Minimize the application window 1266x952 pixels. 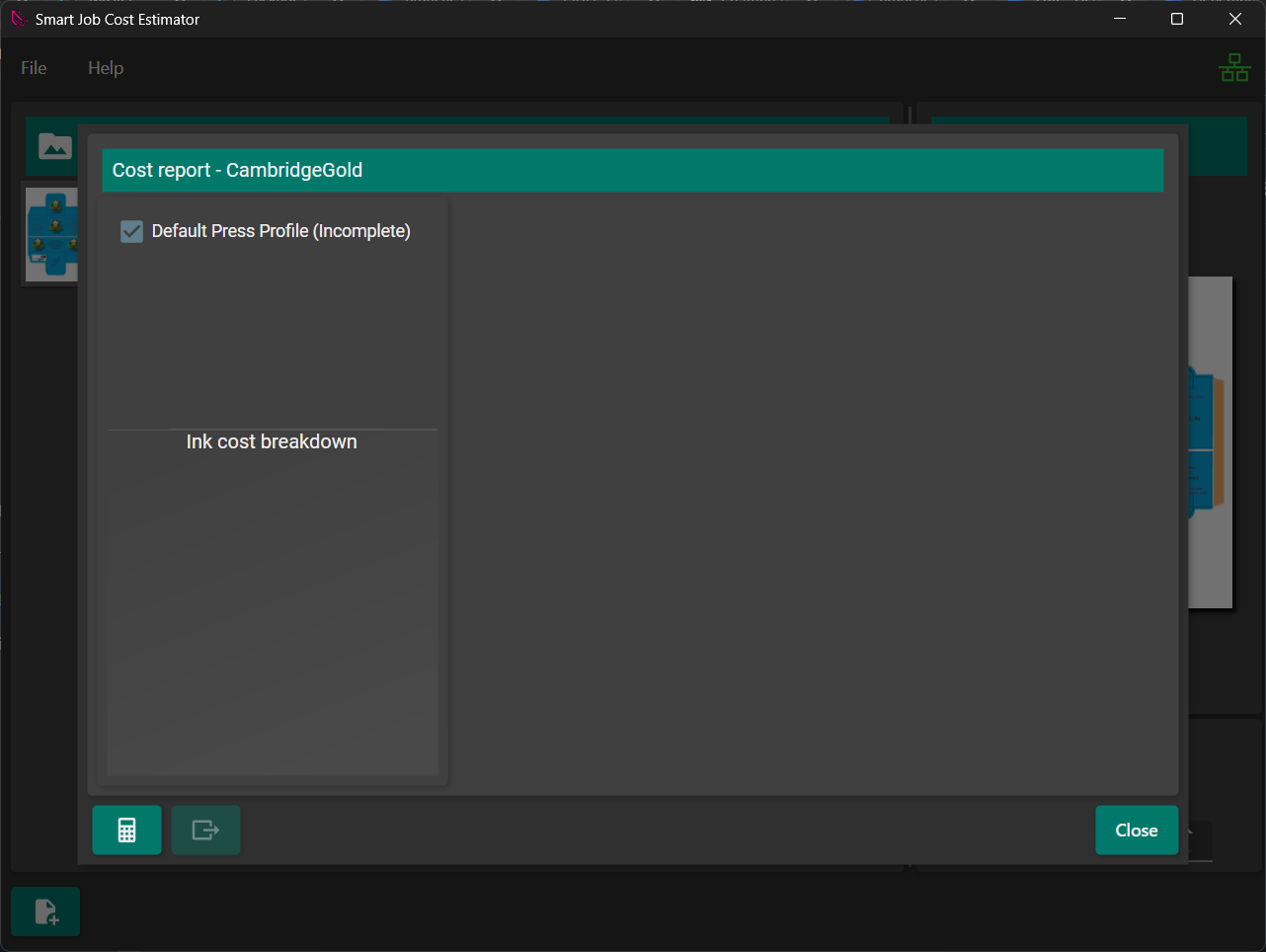point(1120,19)
